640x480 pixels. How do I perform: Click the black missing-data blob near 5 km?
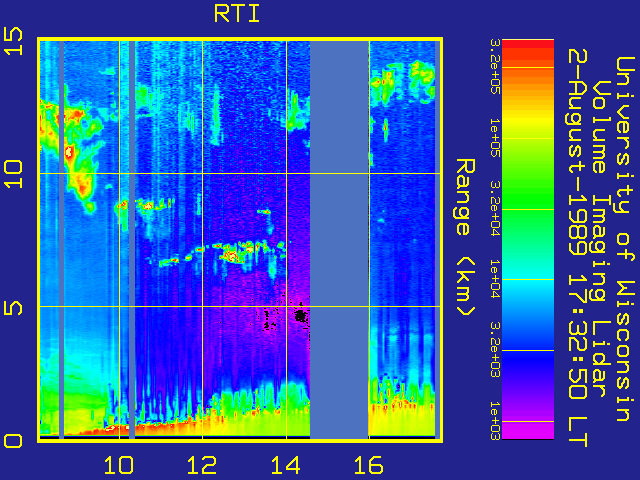click(x=301, y=316)
